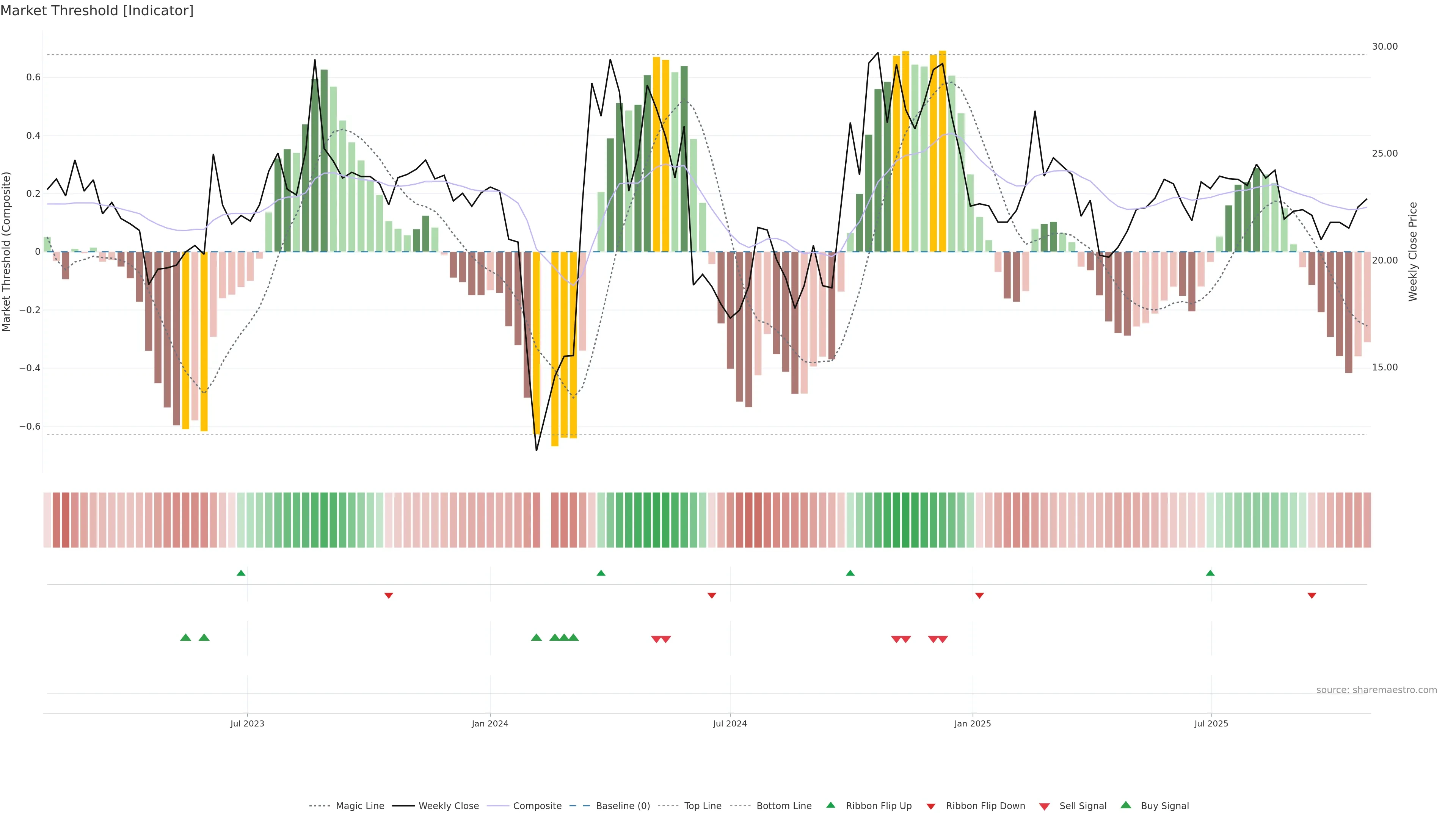The image size is (1456, 819).
Task: Click the Jul 2024 x-axis label
Action: pyautogui.click(x=730, y=724)
